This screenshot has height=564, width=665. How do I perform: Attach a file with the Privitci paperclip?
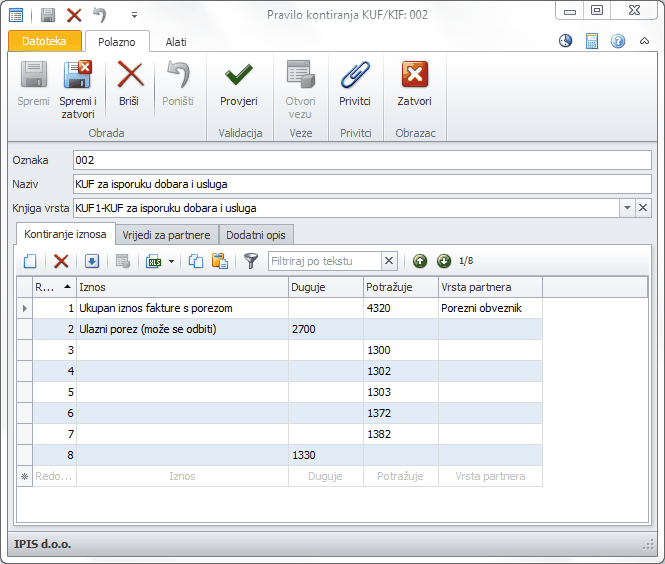(355, 84)
